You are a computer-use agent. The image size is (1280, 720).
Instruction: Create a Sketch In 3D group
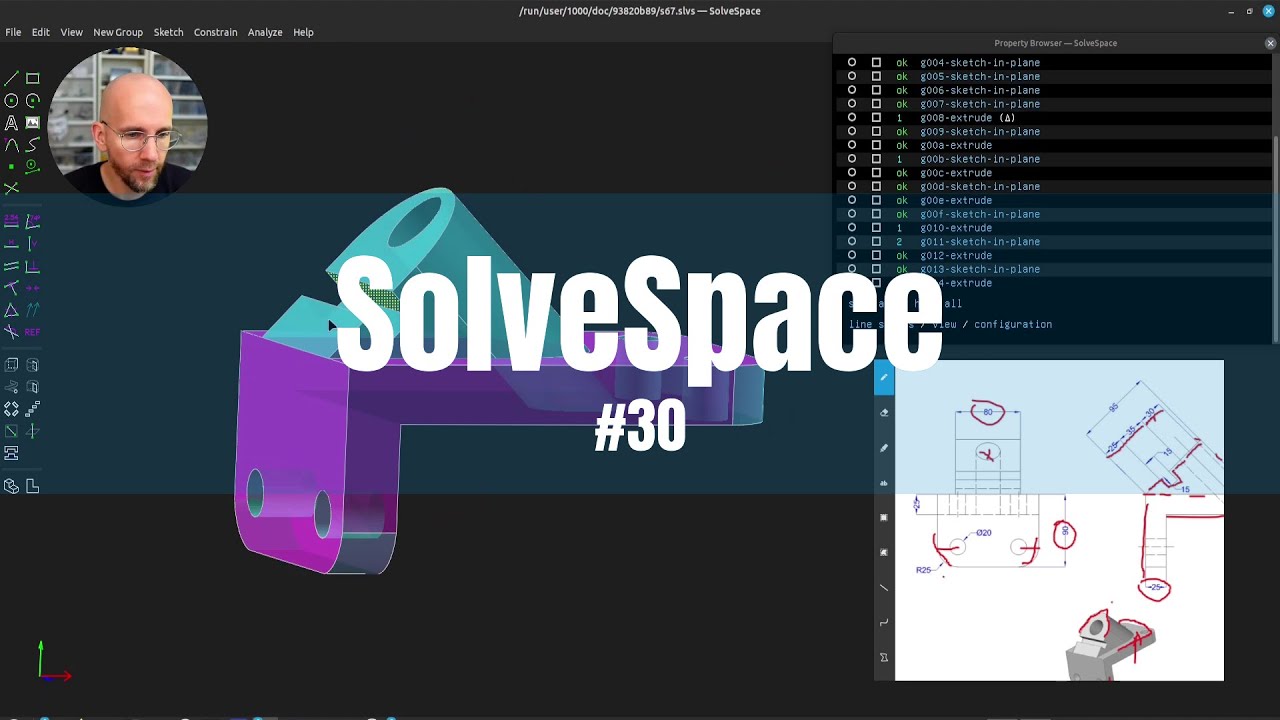tap(32, 431)
